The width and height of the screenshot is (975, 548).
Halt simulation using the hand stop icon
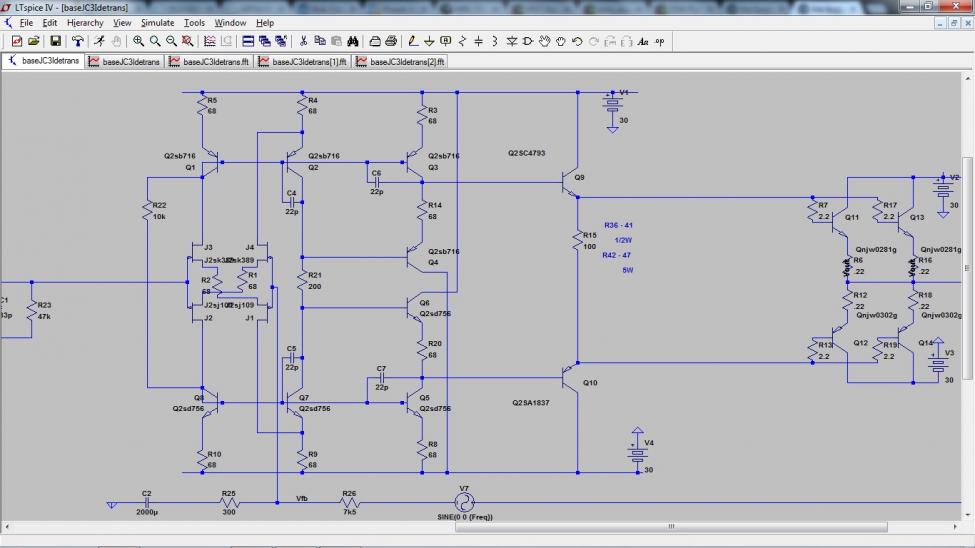click(x=116, y=41)
